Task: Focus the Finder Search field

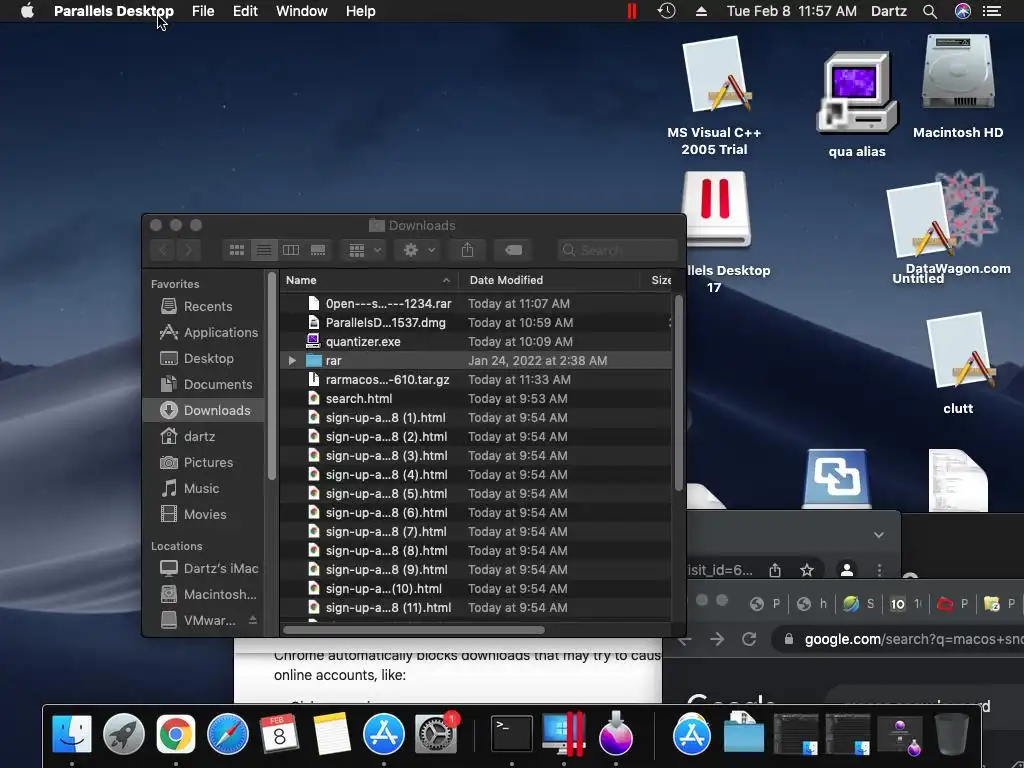Action: (x=617, y=250)
